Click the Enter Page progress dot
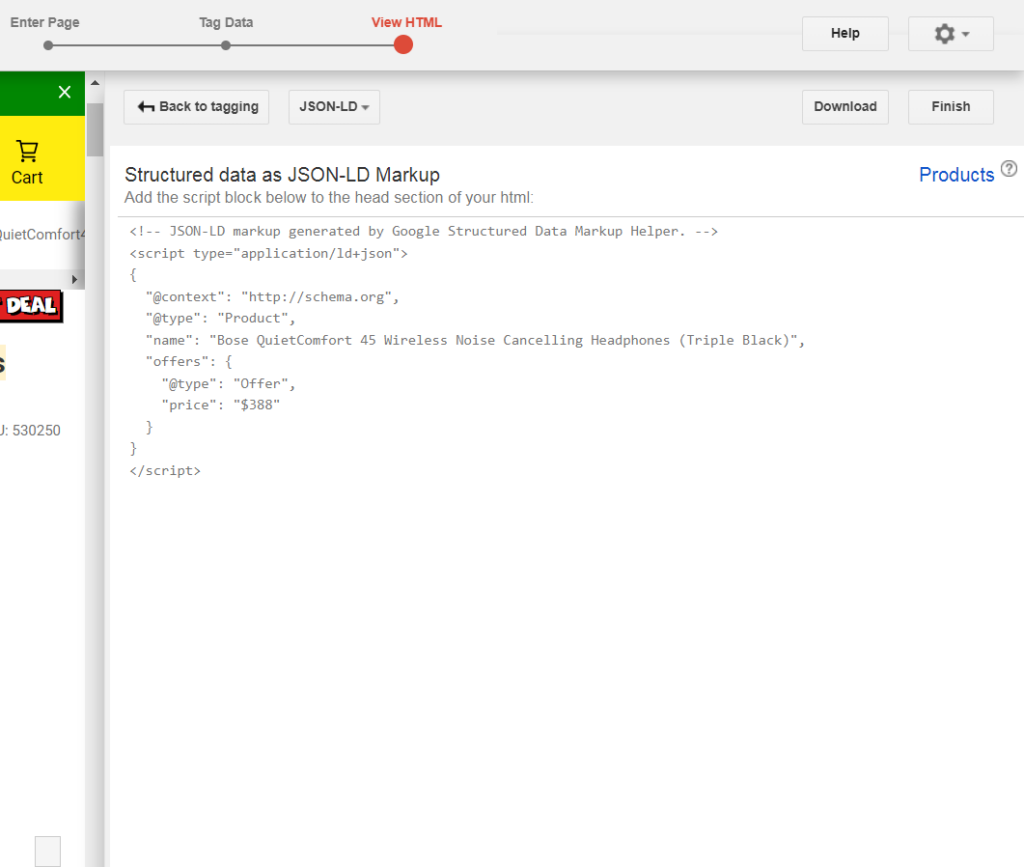This screenshot has width=1024, height=867. (x=48, y=46)
